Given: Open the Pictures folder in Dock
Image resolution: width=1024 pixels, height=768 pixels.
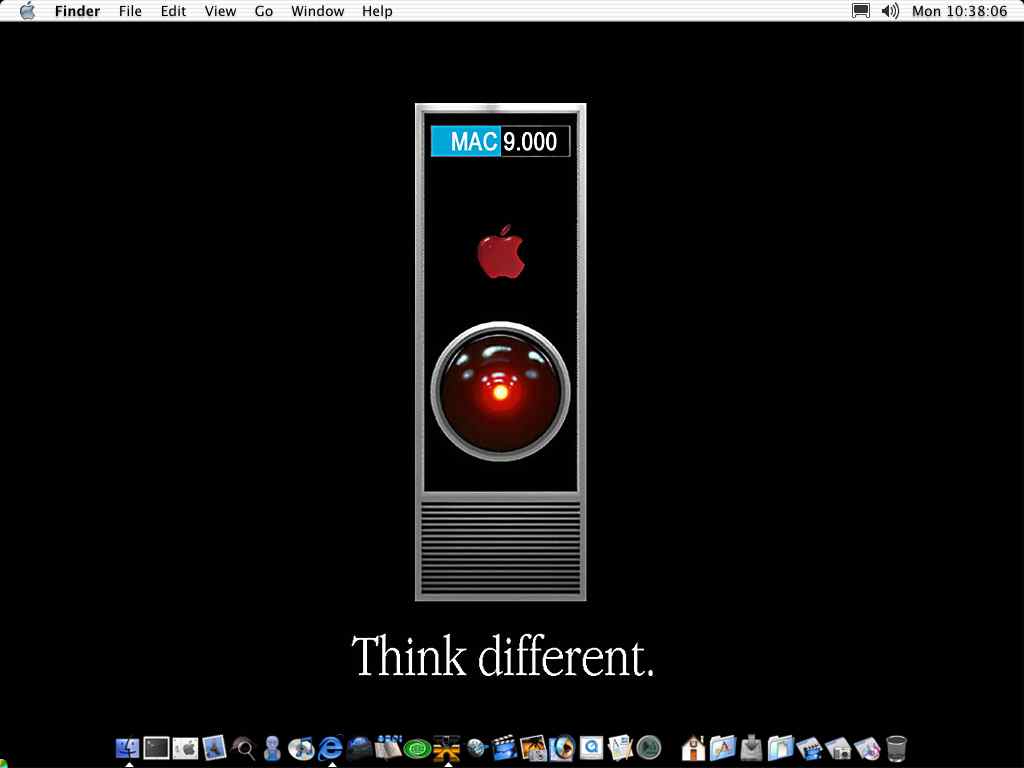Looking at the screenshot, I should point(839,748).
